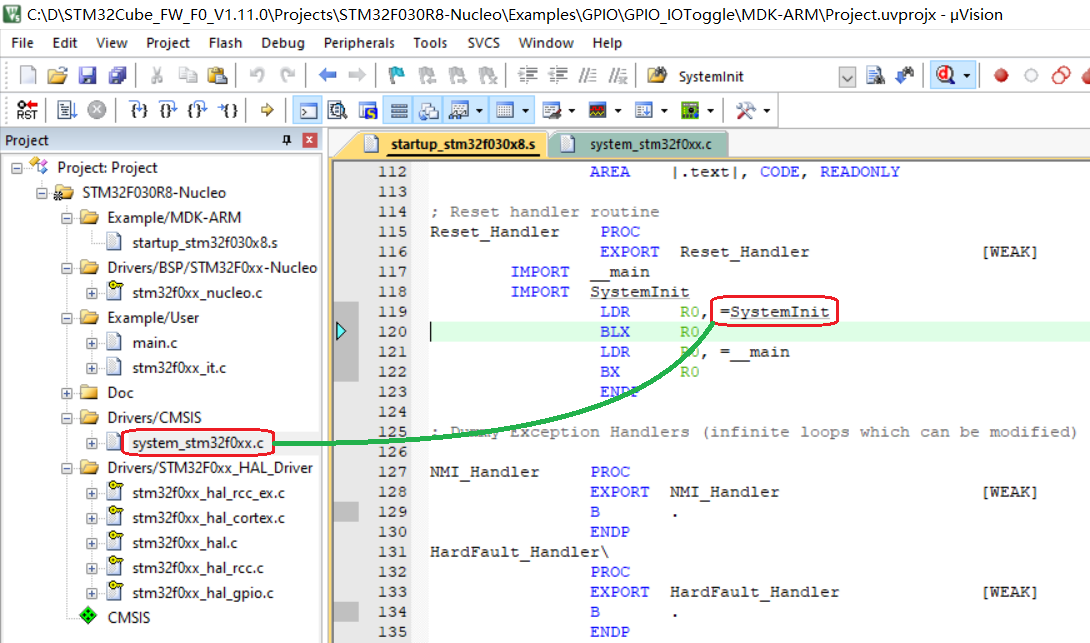Image resolution: width=1090 pixels, height=643 pixels.
Task: Run incremental find with the blue arrow binoculars icon
Action: pos(904,75)
